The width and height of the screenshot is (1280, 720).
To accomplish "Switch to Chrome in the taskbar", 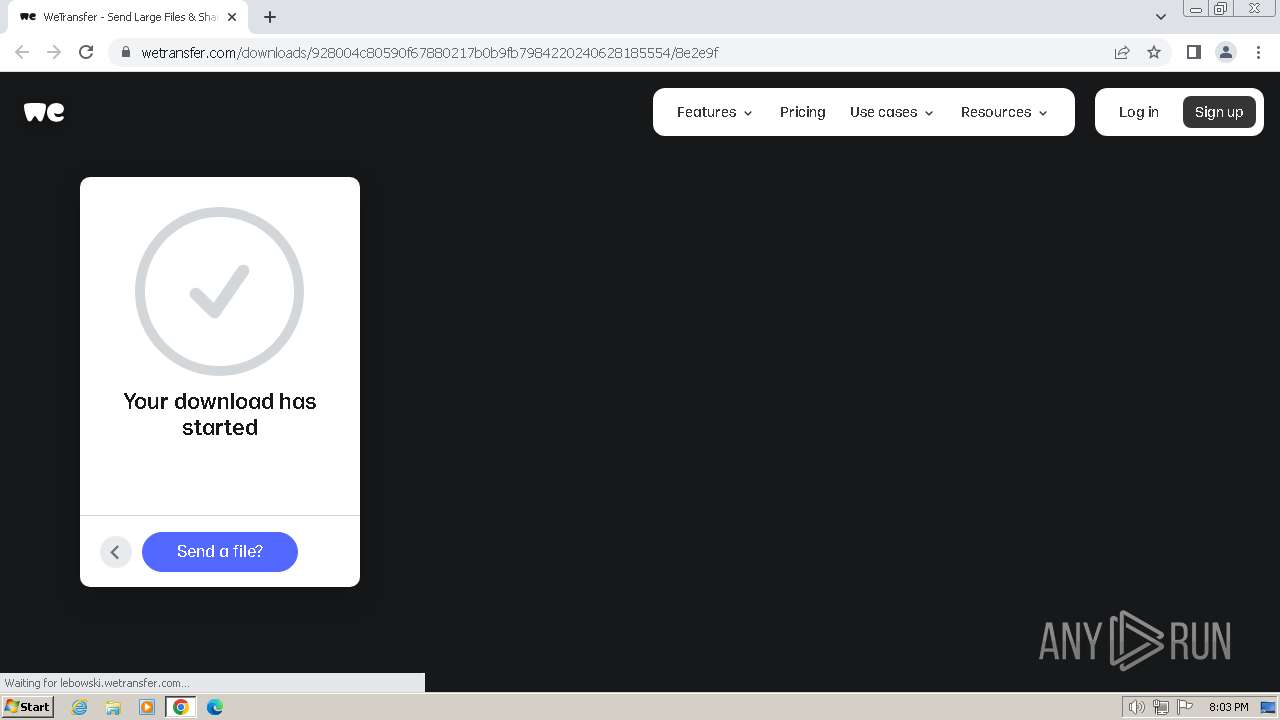I will [181, 707].
